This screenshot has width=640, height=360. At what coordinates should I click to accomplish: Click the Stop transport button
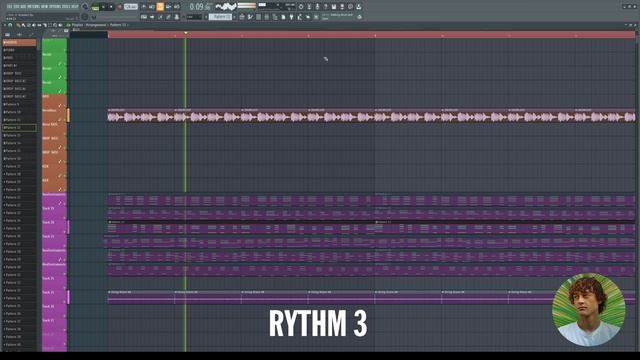click(111, 7)
